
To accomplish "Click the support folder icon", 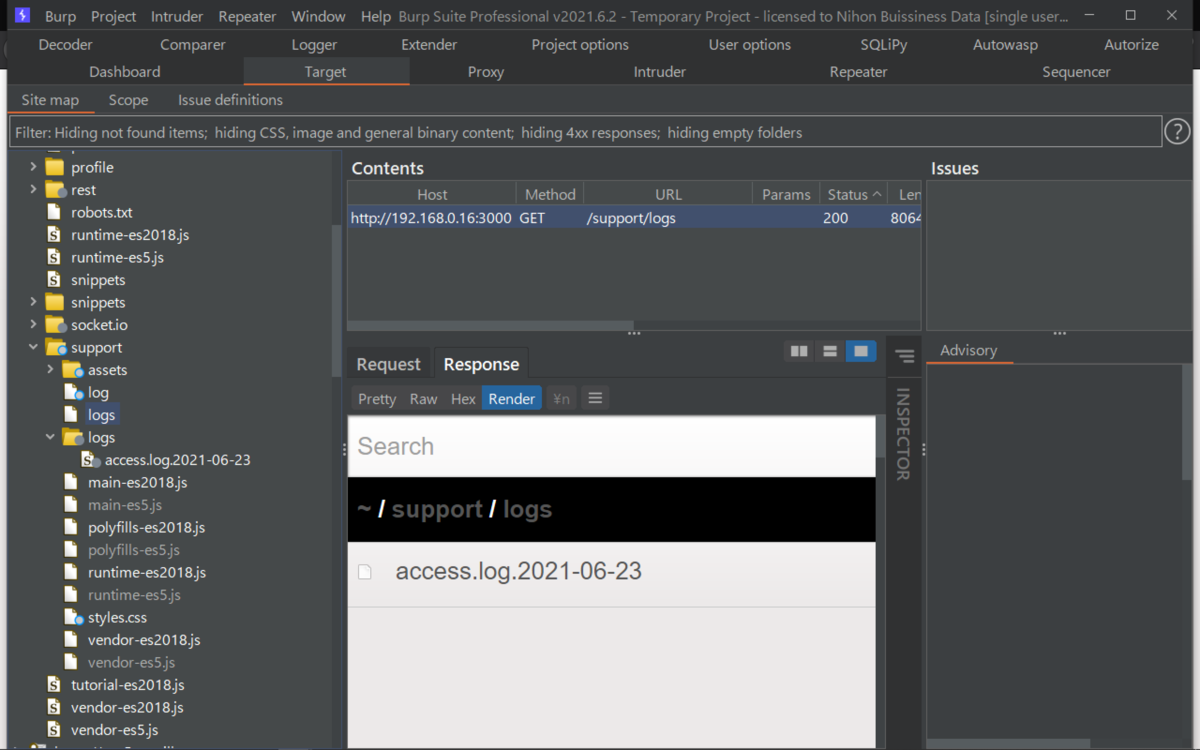I will point(55,347).
